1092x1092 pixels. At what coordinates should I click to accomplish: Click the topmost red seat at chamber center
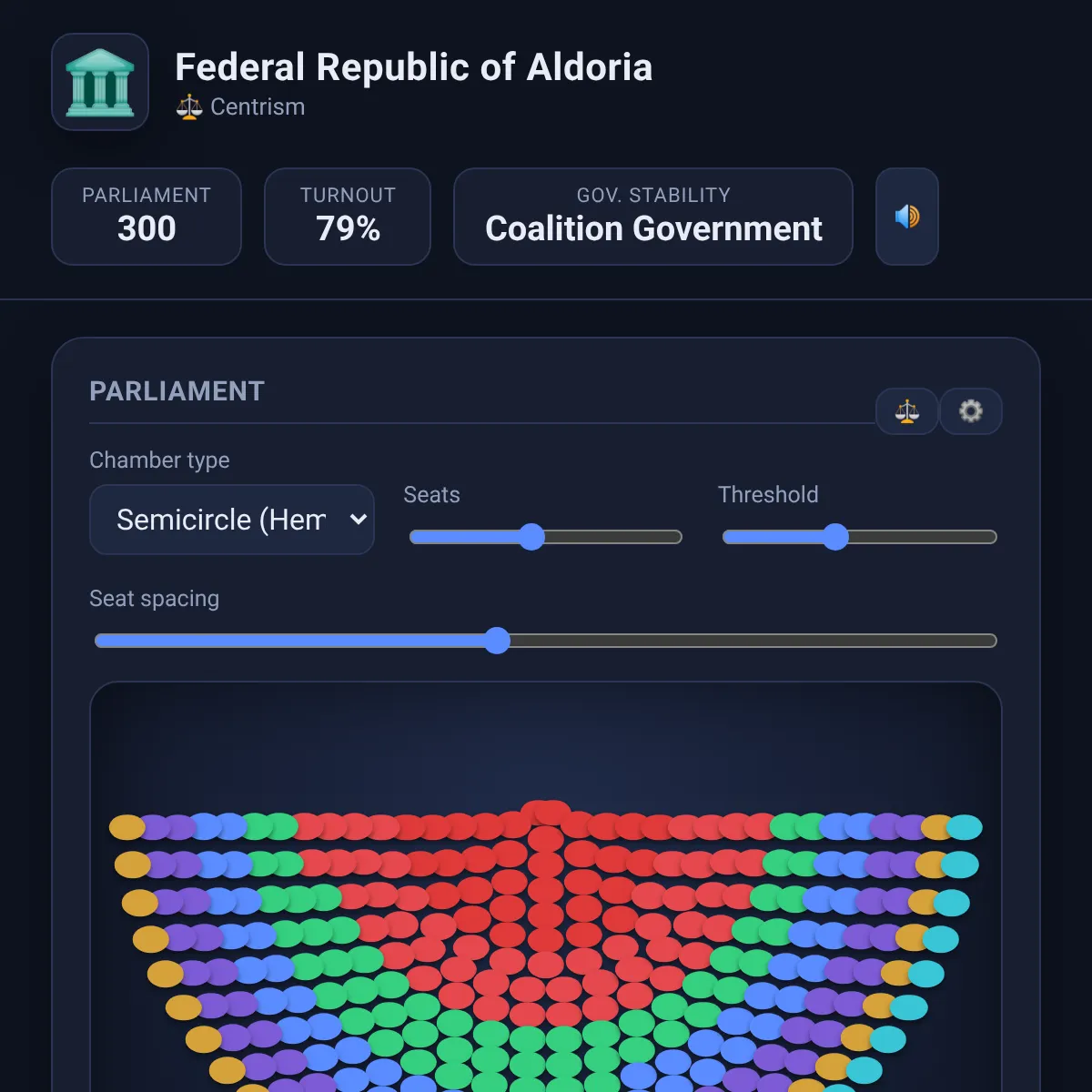tap(546, 812)
